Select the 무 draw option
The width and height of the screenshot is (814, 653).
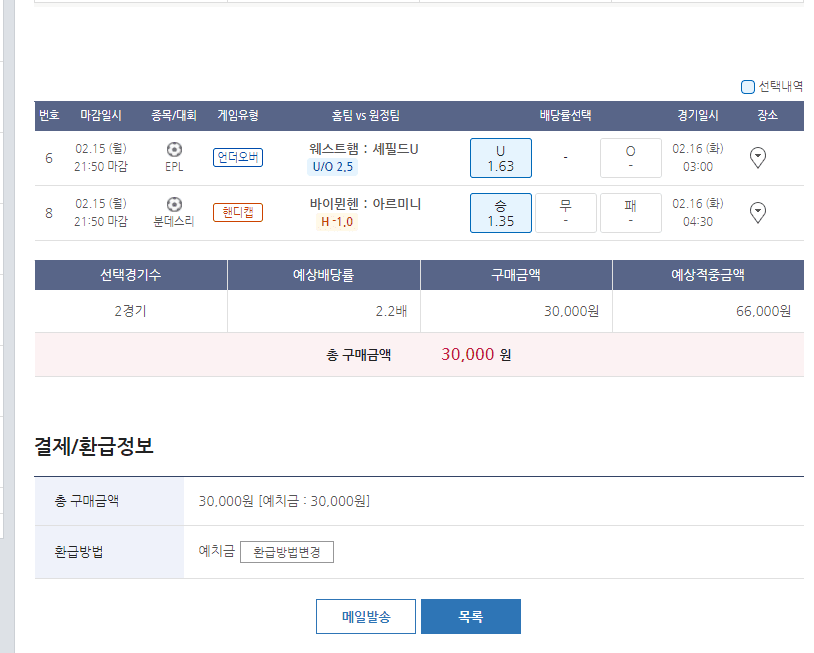coord(565,213)
